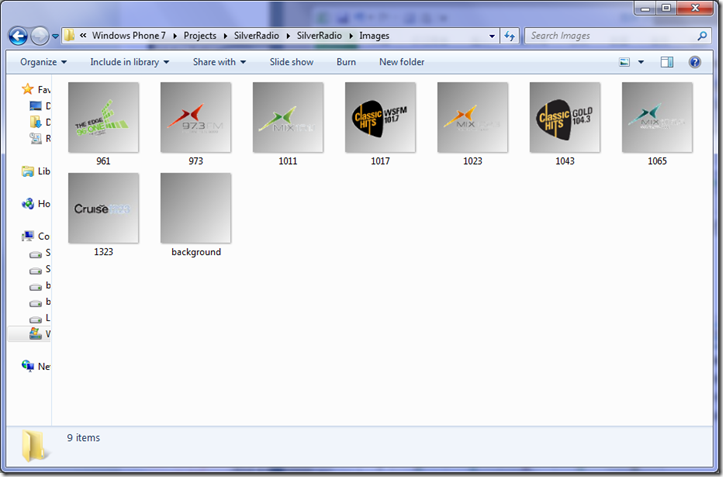Select the 1017 WSFM Classic Hits thumbnail
Image resolution: width=723 pixels, height=477 pixels.
pyautogui.click(x=380, y=118)
